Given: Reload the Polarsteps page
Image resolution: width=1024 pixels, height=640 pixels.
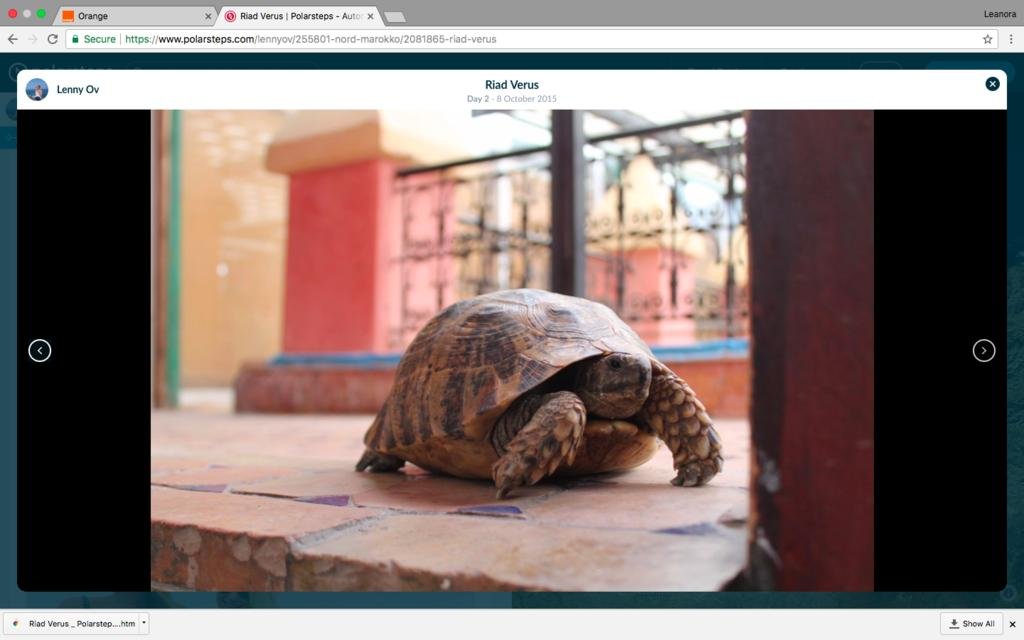Looking at the screenshot, I should 52,39.
